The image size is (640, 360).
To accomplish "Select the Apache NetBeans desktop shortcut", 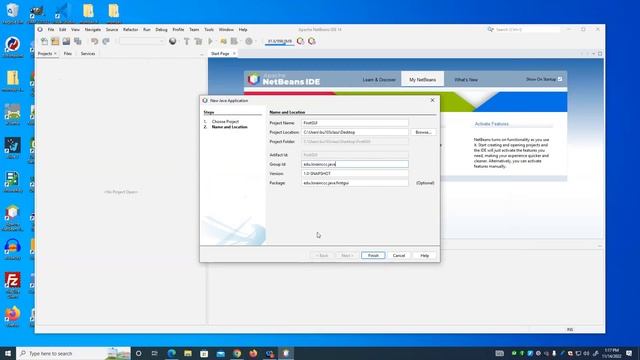I will 13,218.
